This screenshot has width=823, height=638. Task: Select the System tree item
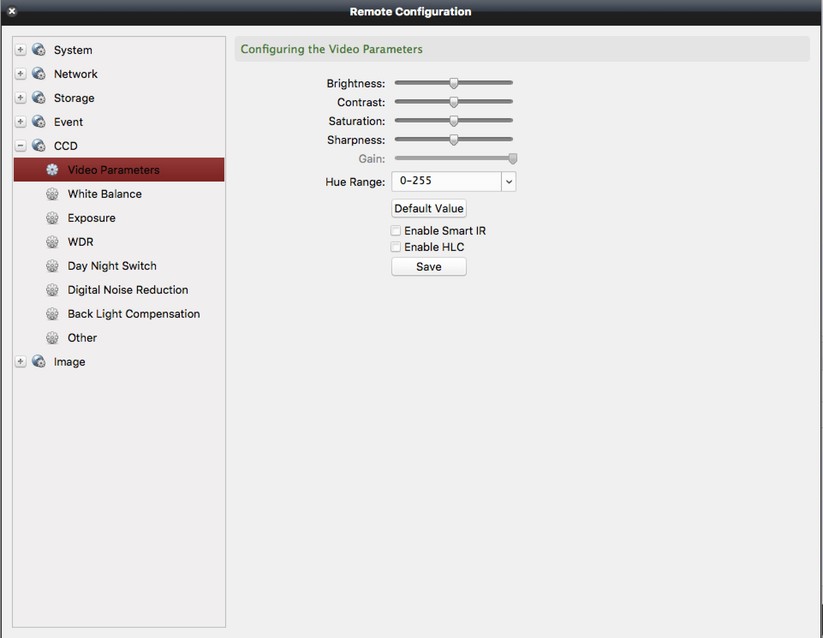tap(75, 49)
